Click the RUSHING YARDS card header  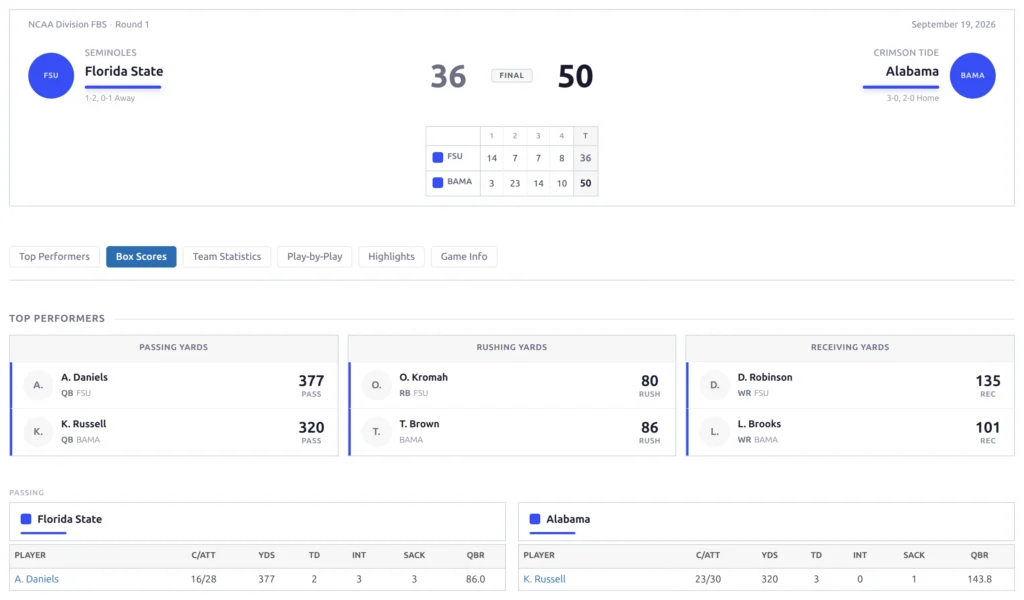pyautogui.click(x=511, y=347)
